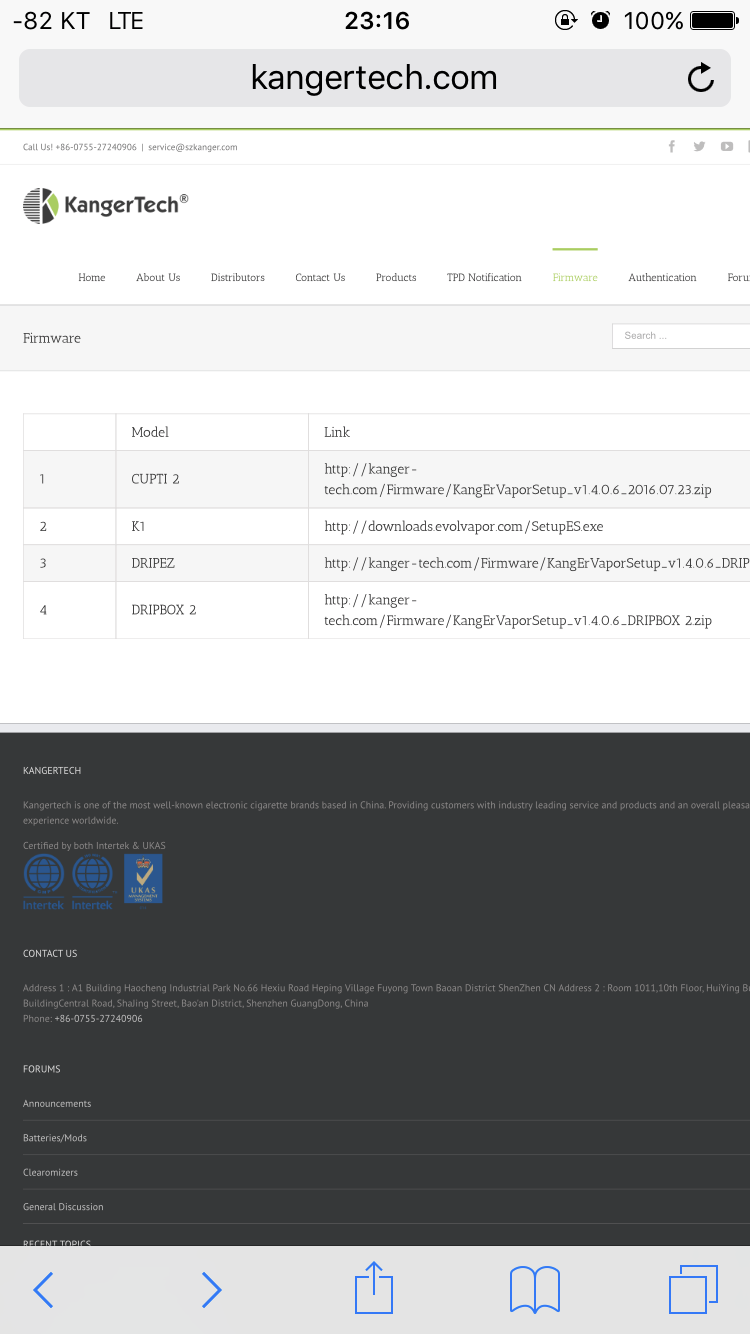Image resolution: width=750 pixels, height=1334 pixels.
Task: Open the Authentication menu item
Action: (x=662, y=277)
